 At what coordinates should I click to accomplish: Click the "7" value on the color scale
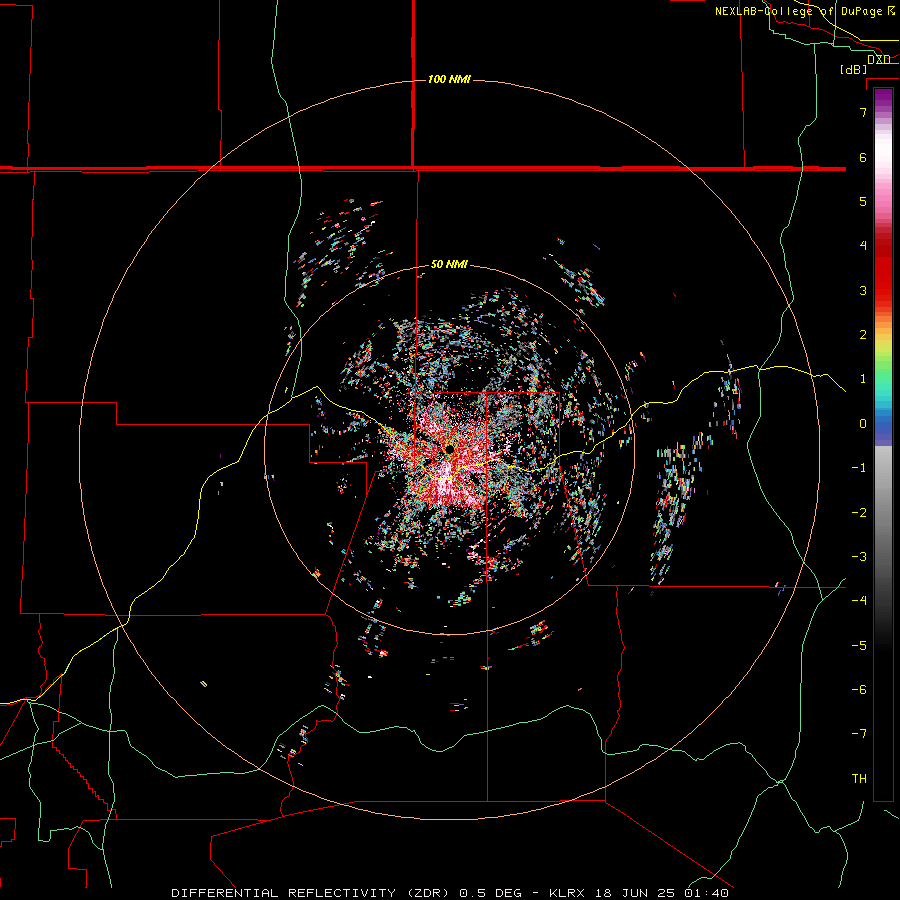(863, 112)
